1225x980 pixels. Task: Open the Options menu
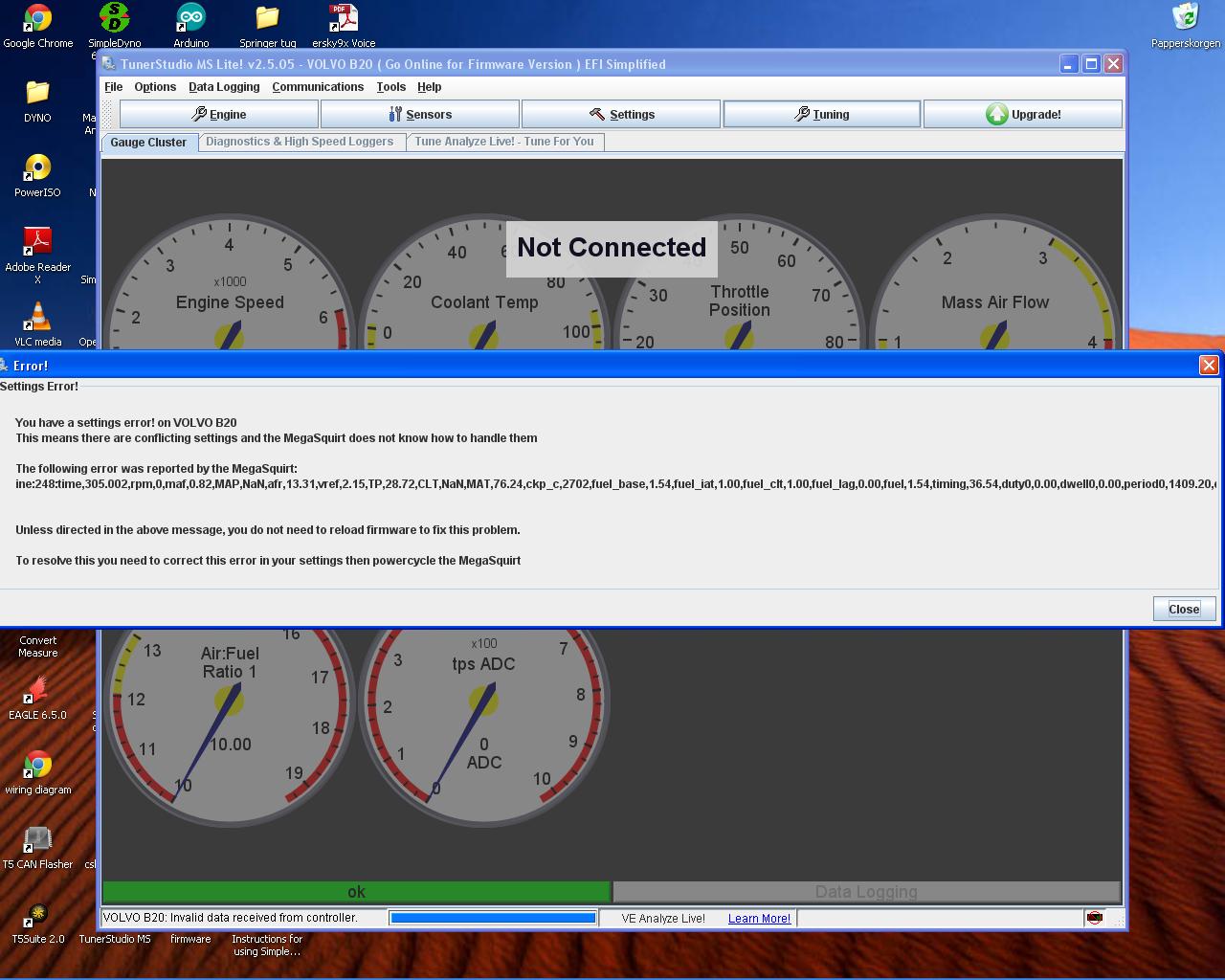pos(155,87)
